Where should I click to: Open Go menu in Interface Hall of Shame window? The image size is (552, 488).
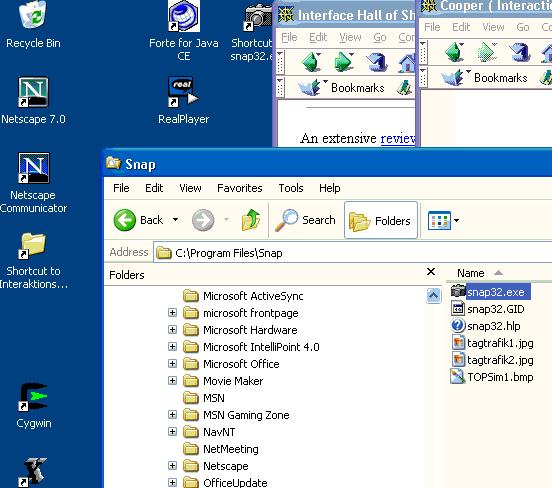click(380, 37)
